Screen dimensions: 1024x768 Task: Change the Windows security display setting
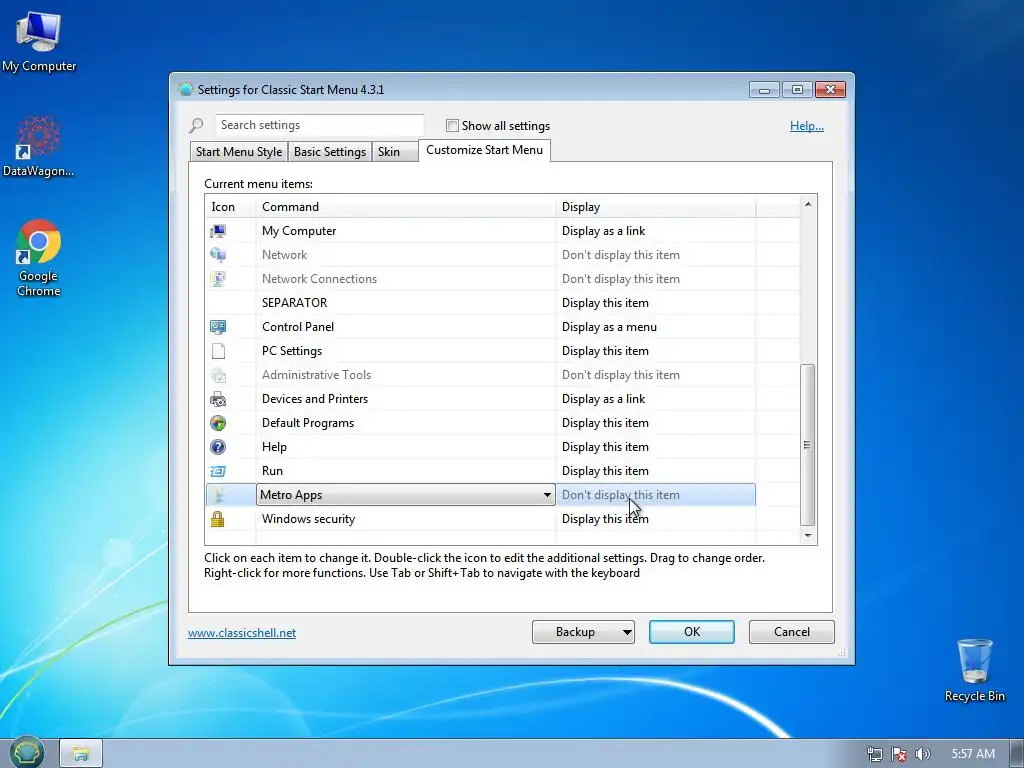pyautogui.click(x=656, y=519)
